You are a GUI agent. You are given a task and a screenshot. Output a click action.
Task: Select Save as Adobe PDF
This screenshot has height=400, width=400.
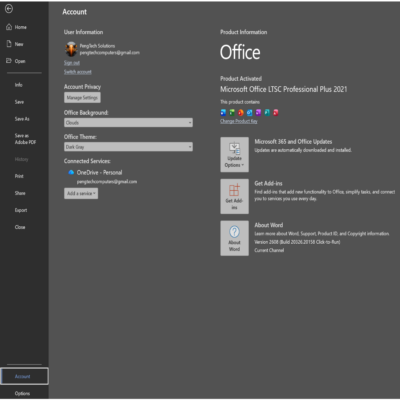24,139
